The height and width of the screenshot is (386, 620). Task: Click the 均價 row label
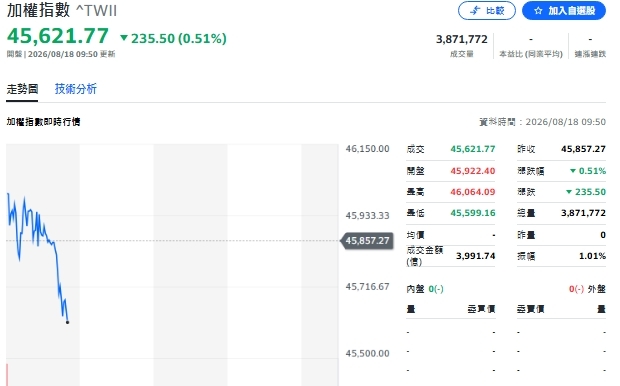point(415,235)
